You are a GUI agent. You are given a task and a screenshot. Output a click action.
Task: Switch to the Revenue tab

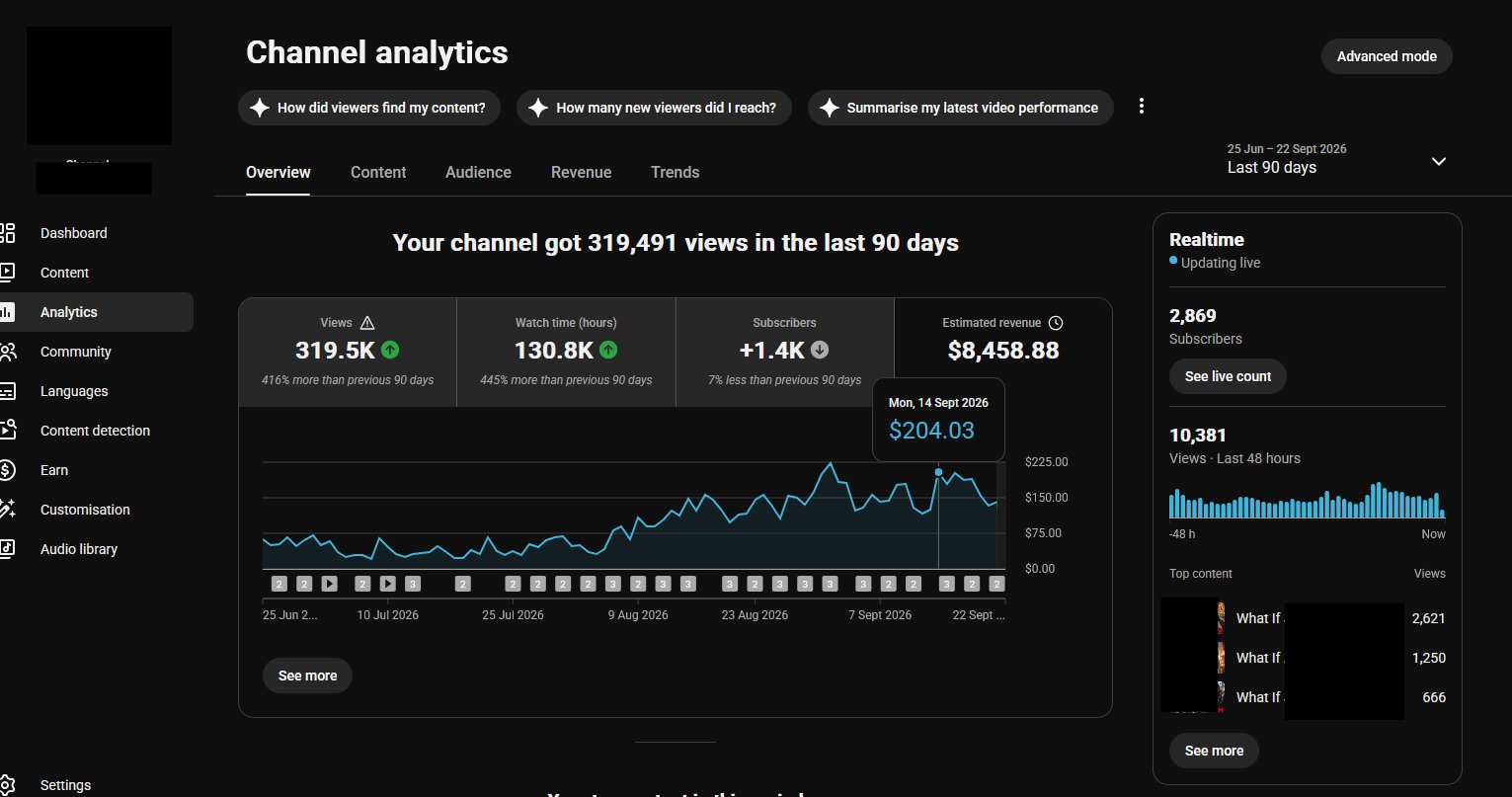581,172
